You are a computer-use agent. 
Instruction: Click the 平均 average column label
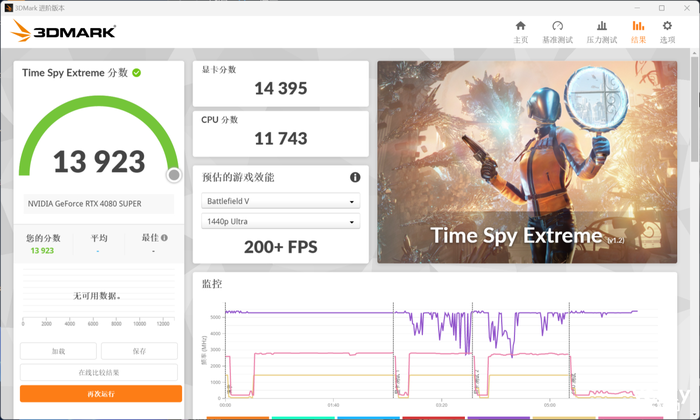point(99,238)
